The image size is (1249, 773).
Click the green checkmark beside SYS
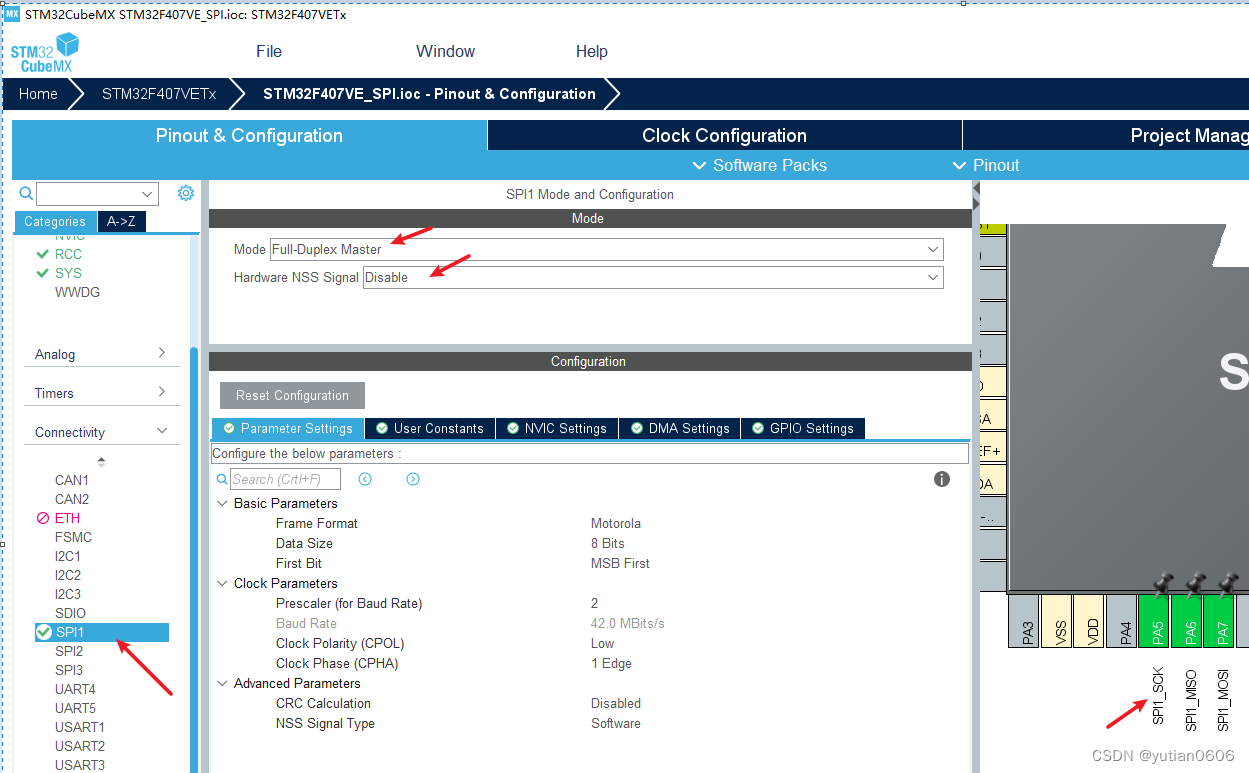pyautogui.click(x=42, y=273)
